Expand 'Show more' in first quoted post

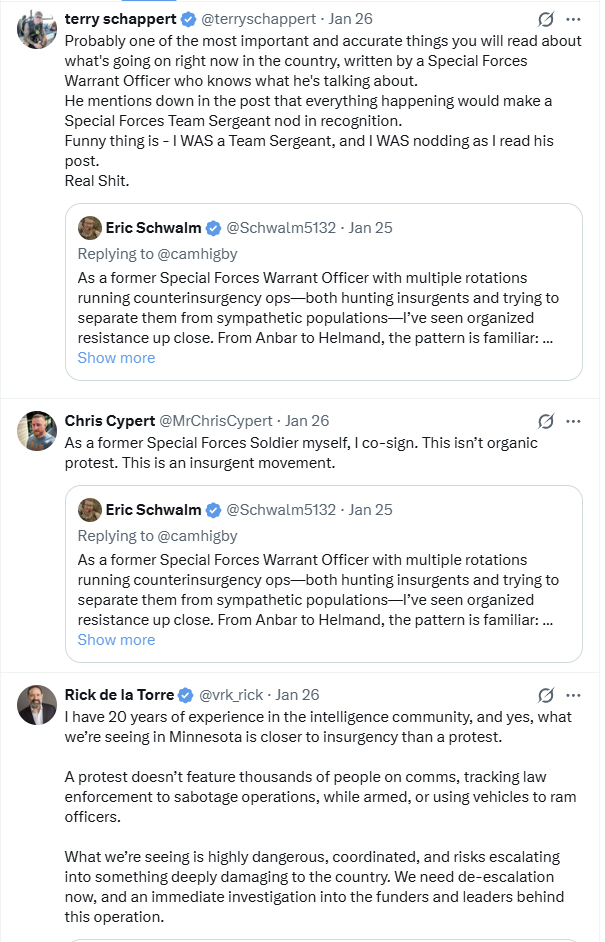pyautogui.click(x=116, y=357)
